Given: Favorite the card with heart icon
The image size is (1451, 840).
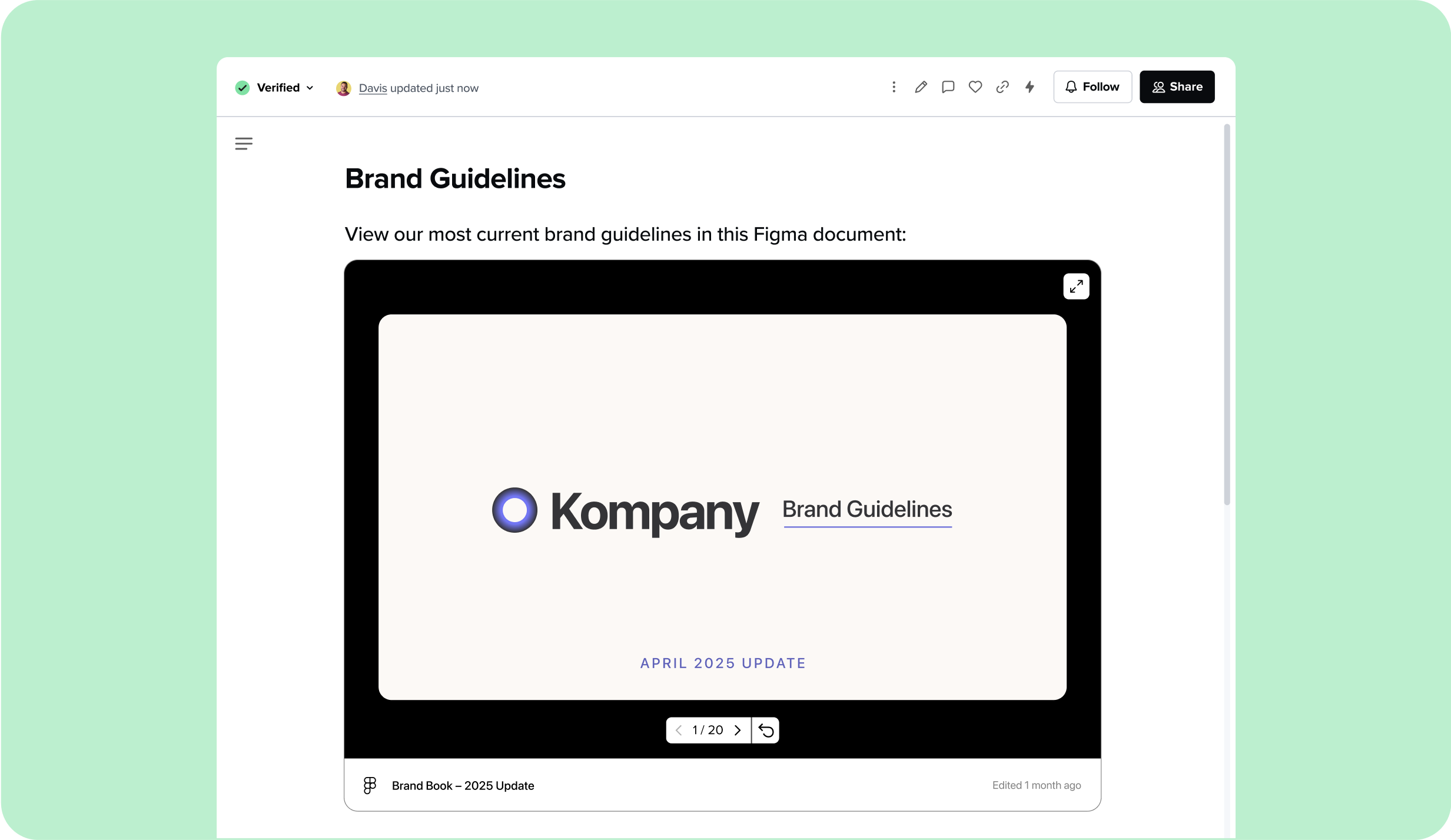Looking at the screenshot, I should click(975, 87).
